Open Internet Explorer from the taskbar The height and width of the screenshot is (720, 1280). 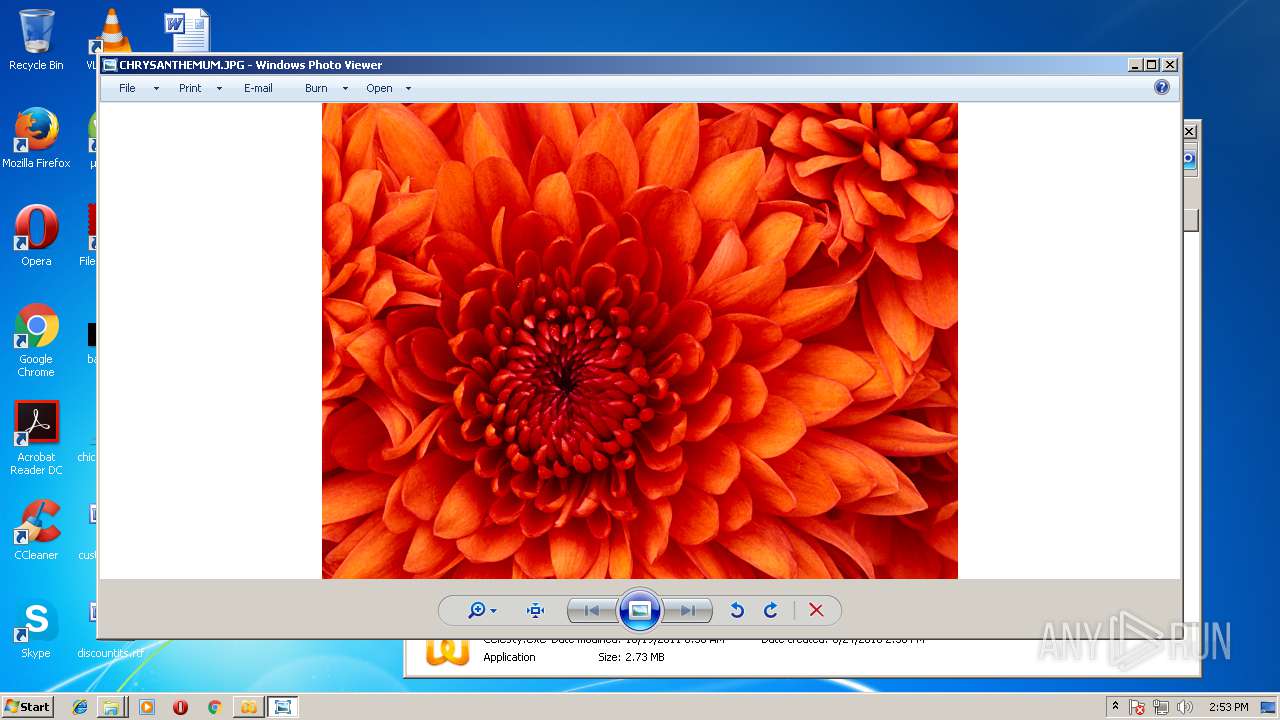point(80,706)
